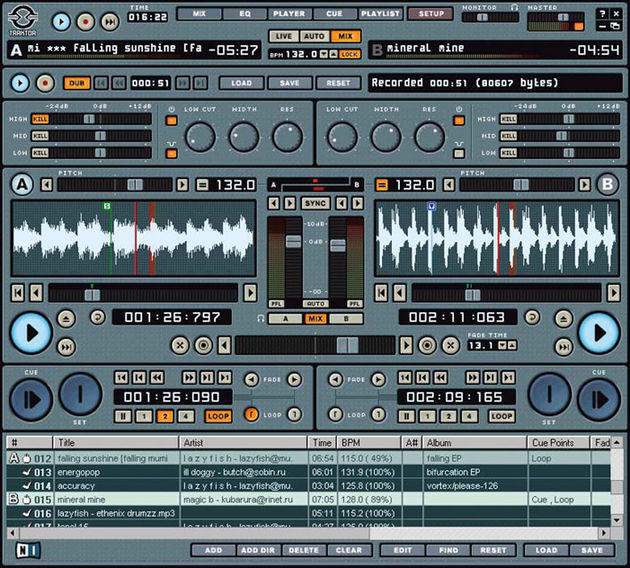Toggle the filter power button on deck B
Screen dimensions: 630x568
pos(459,120)
